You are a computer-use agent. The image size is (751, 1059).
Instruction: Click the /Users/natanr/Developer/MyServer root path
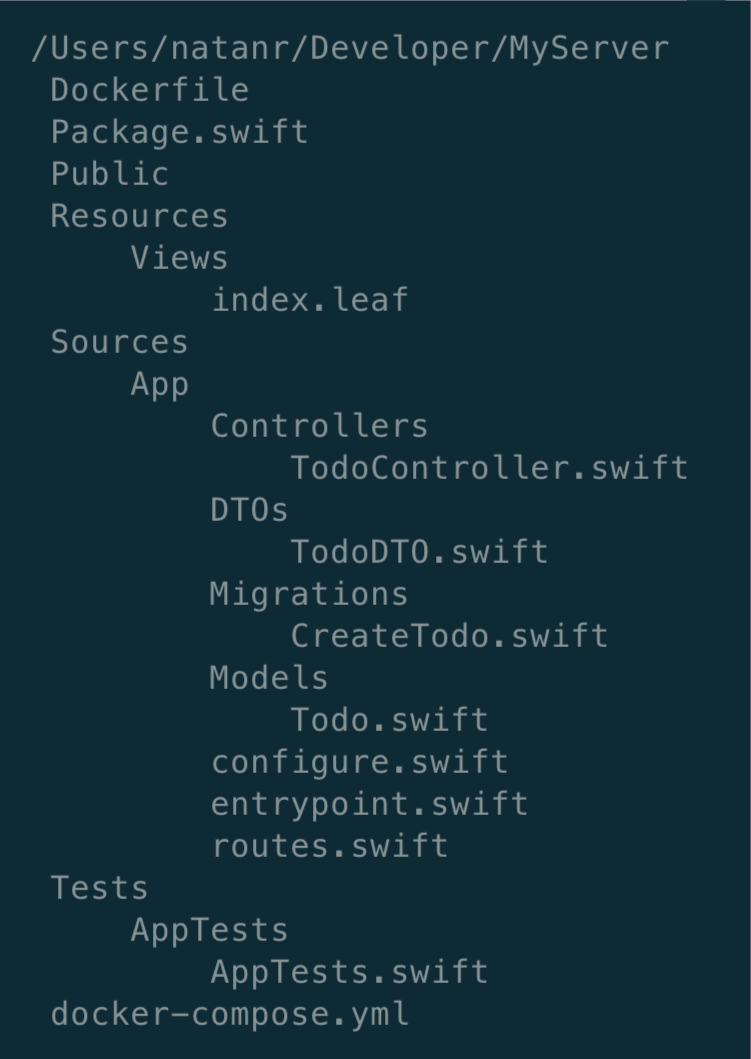350,48
